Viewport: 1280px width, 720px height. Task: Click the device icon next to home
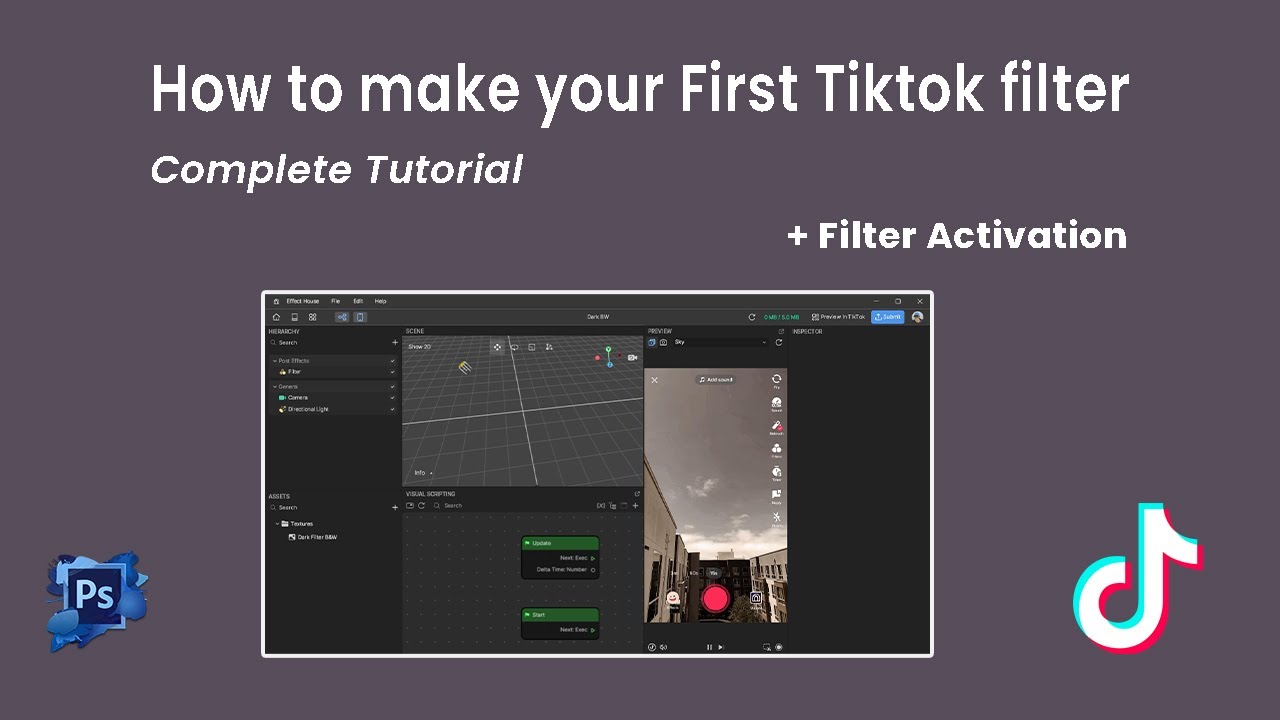(295, 317)
